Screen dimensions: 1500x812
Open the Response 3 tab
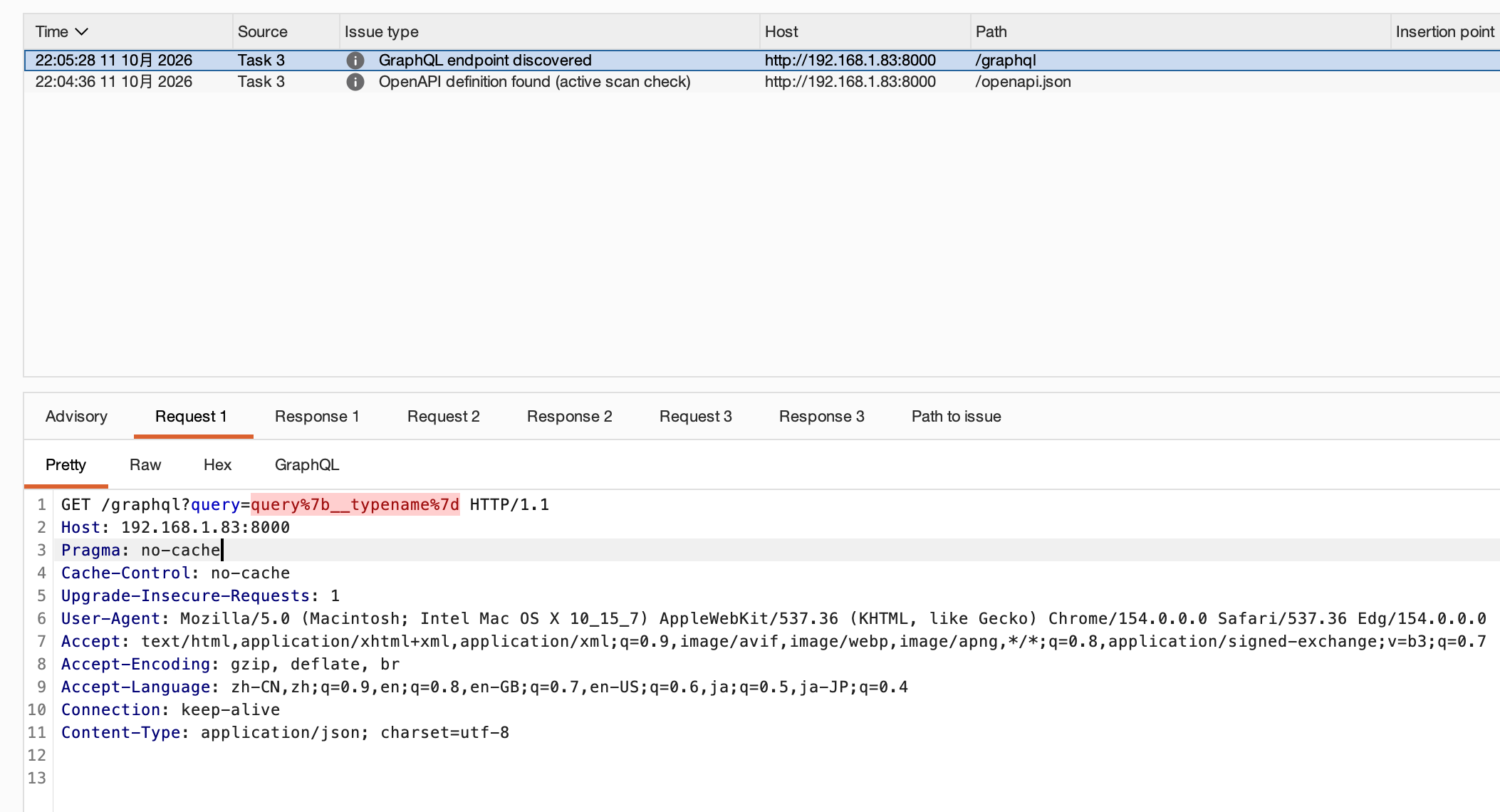coord(822,417)
